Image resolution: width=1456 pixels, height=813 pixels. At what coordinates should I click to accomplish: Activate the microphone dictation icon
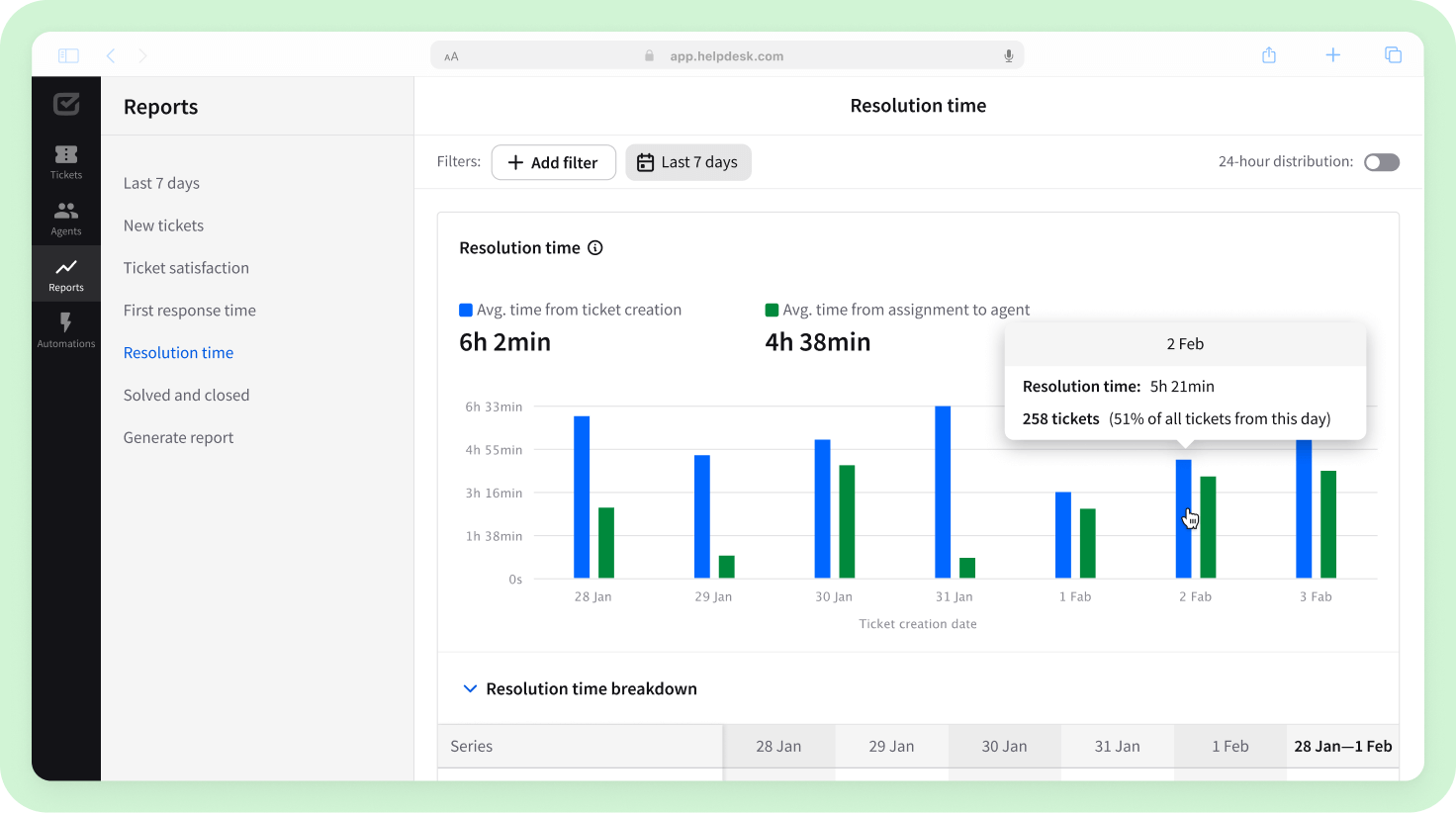pos(1008,55)
